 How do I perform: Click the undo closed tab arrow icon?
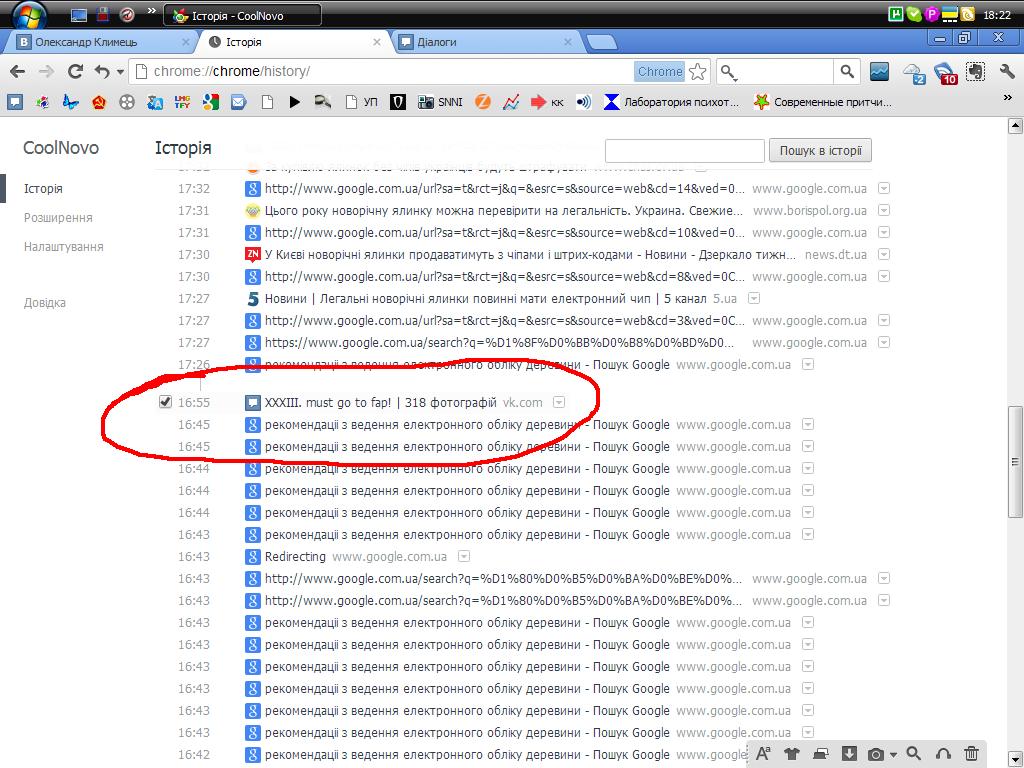[x=102, y=71]
